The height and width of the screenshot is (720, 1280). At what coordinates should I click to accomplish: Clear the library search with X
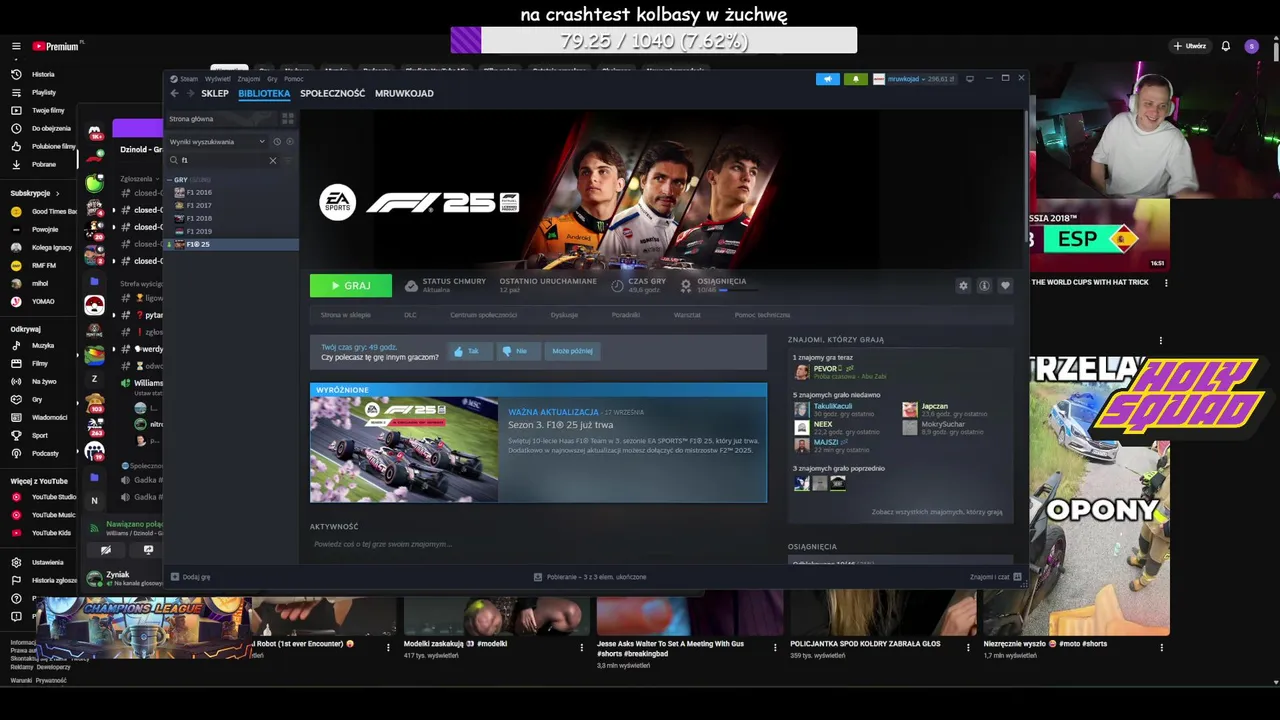[272, 160]
